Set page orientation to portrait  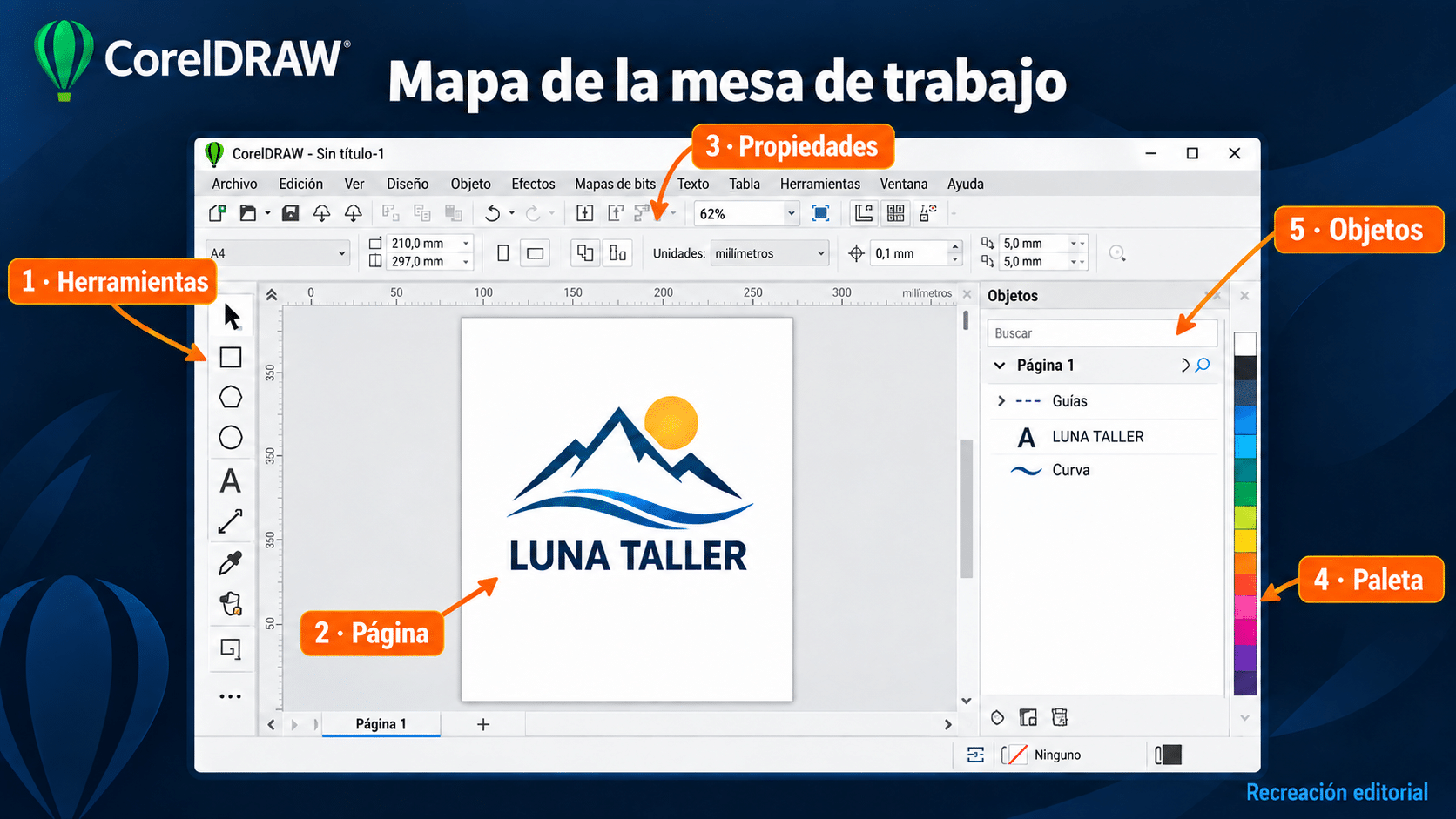503,253
